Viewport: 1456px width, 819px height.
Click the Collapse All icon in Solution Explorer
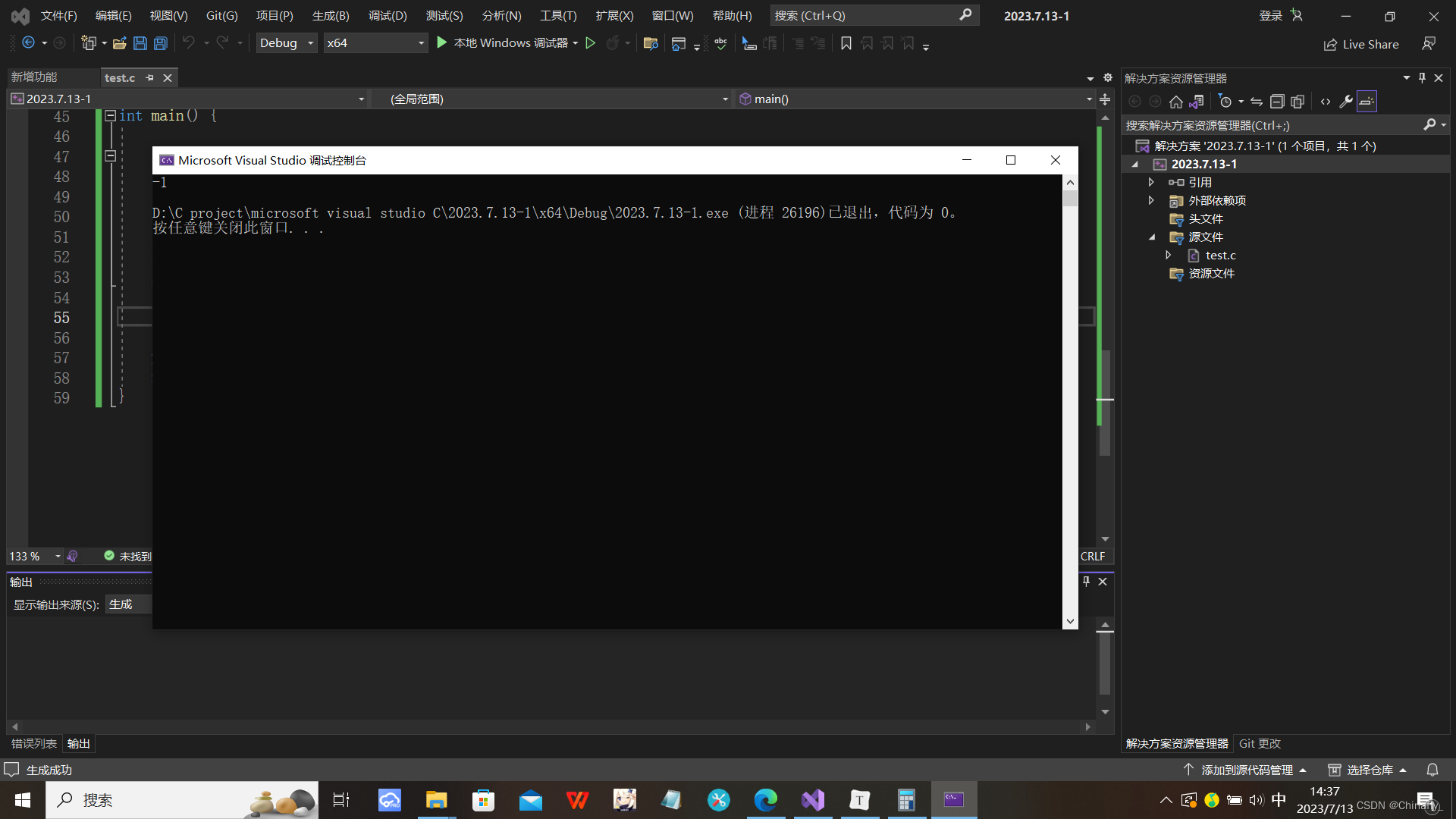point(1277,102)
